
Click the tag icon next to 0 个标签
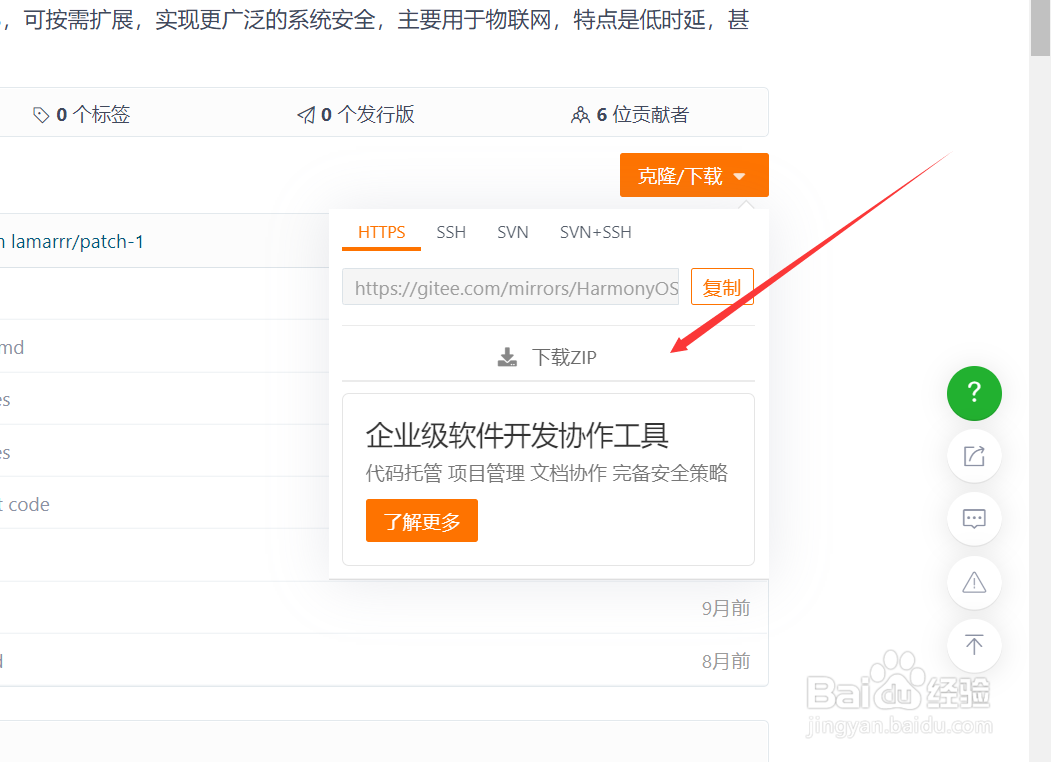(42, 114)
